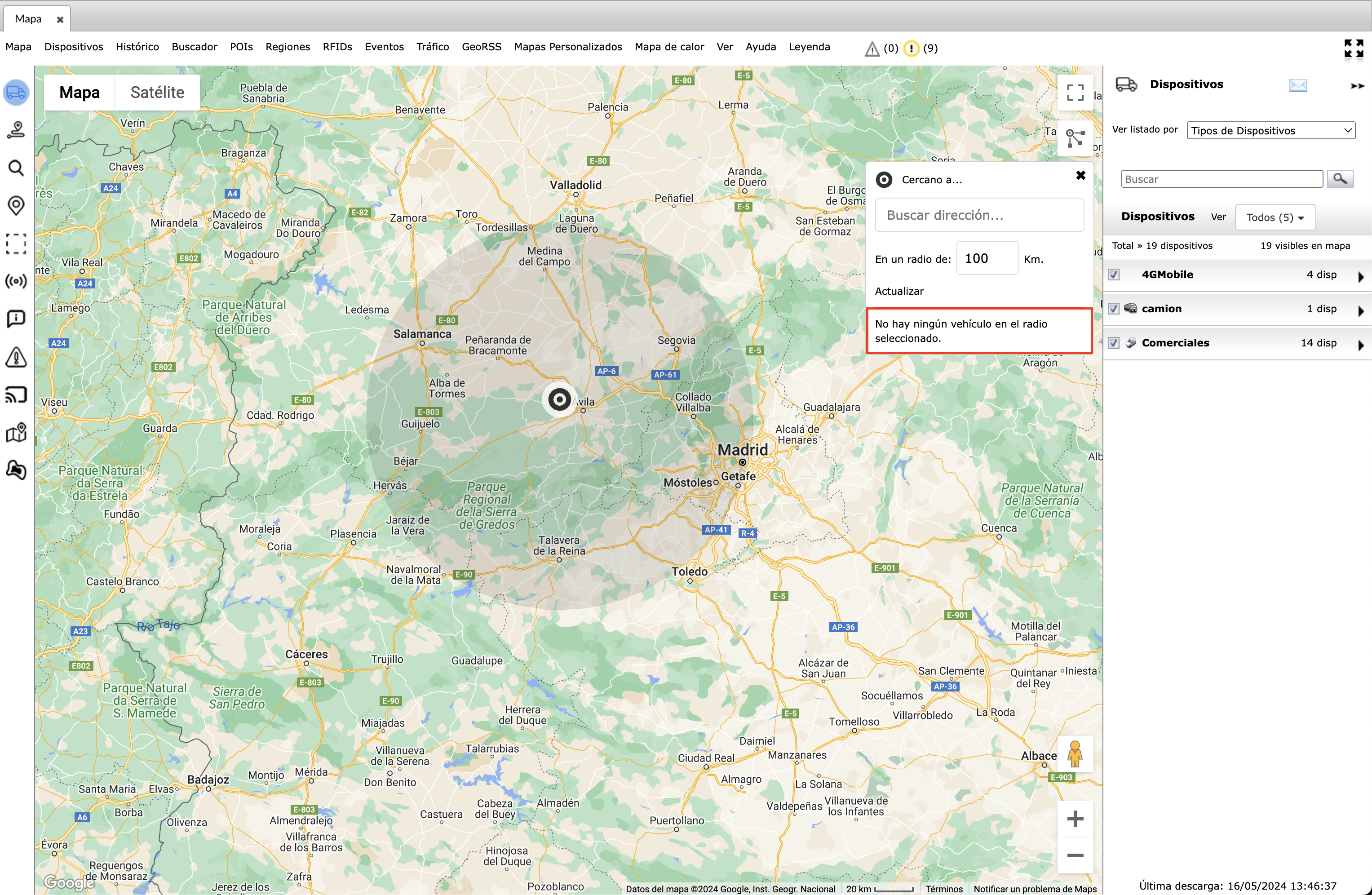This screenshot has width=1372, height=895.
Task: Click the route measure tool on map
Action: pos(1075,138)
